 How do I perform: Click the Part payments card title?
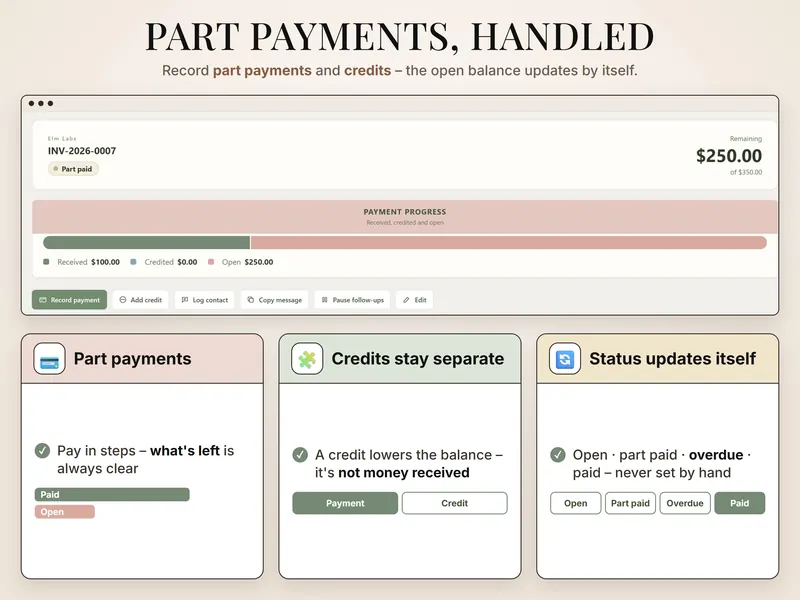(133, 359)
